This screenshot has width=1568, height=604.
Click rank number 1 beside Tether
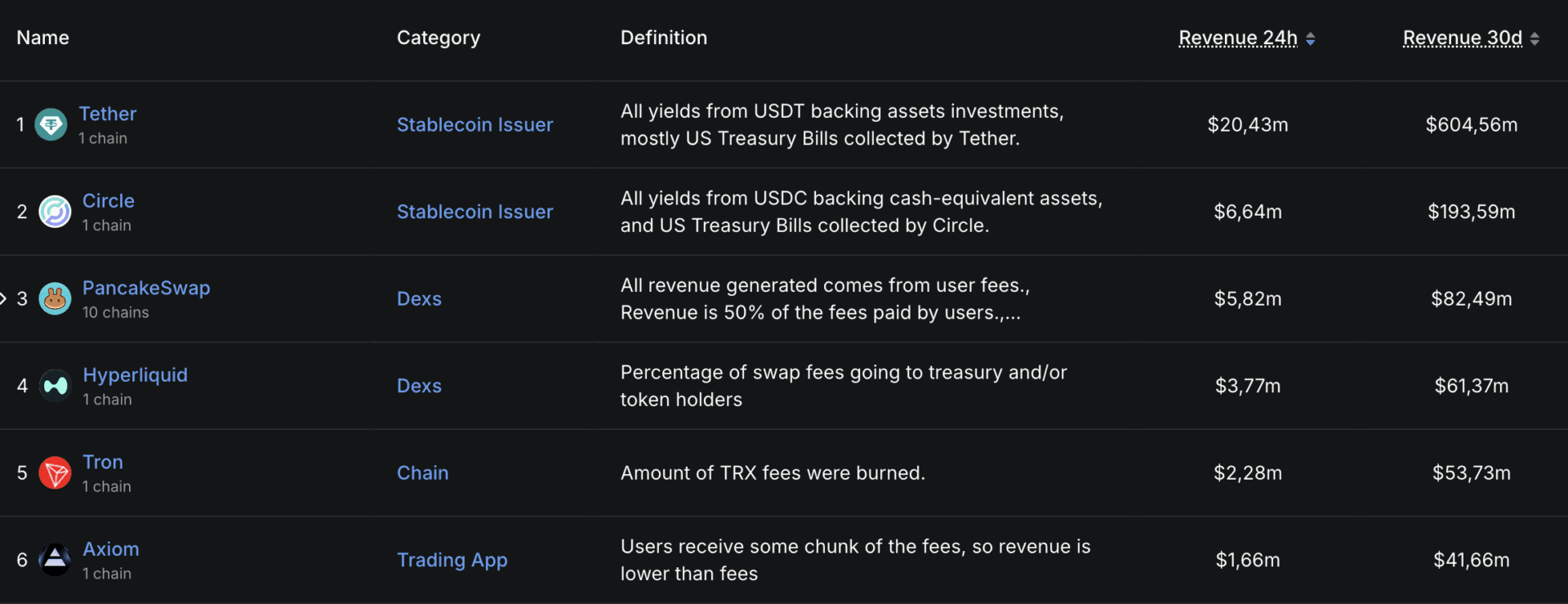click(x=20, y=125)
